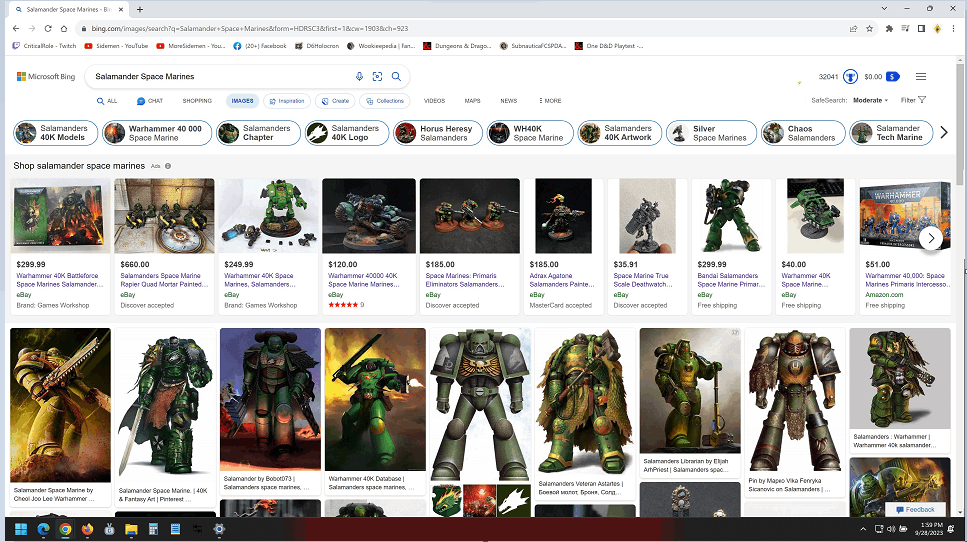The height and width of the screenshot is (542, 967).
Task: Open Salamanders Veteran Astartes image
Action: (585, 413)
